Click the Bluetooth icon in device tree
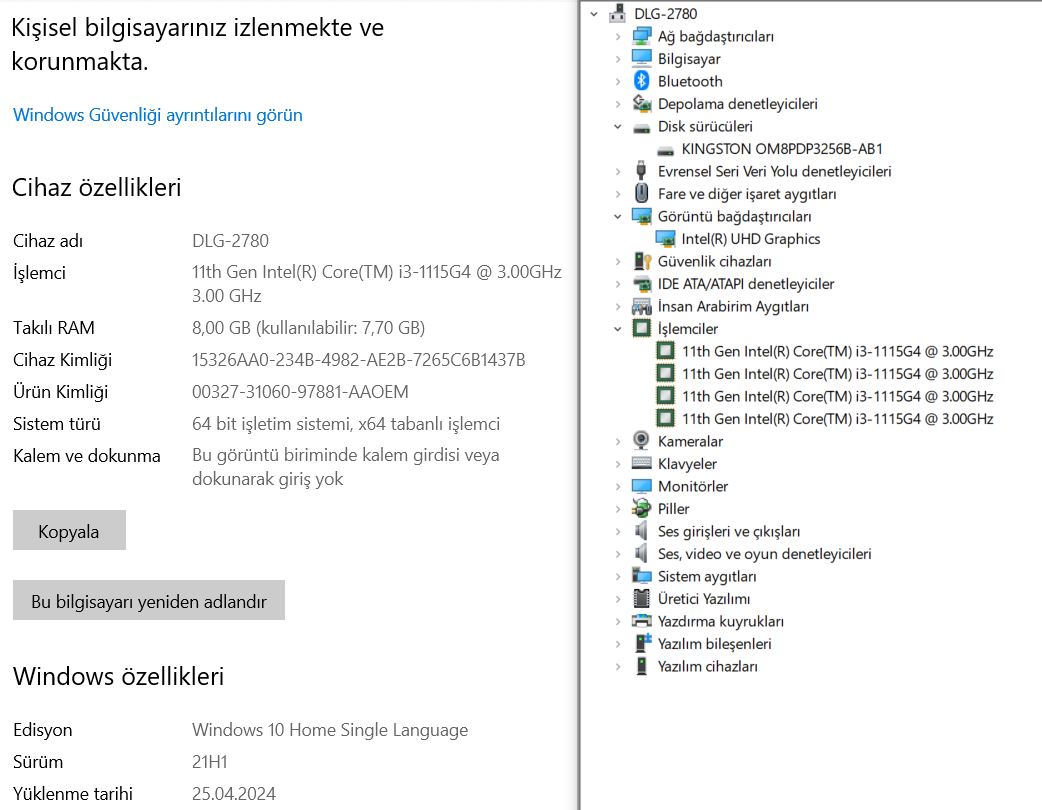1042x810 pixels. (641, 81)
